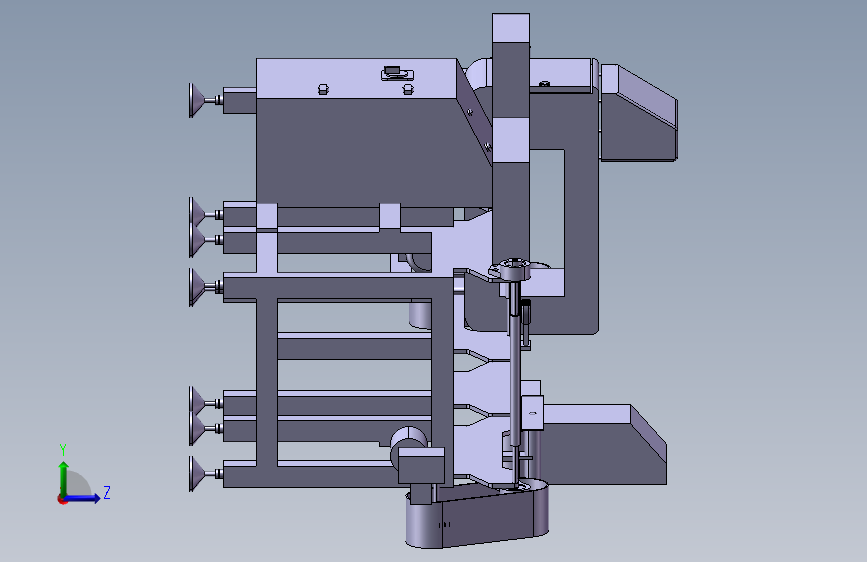
Task: Select the angled block at the lower right
Action: point(603,444)
